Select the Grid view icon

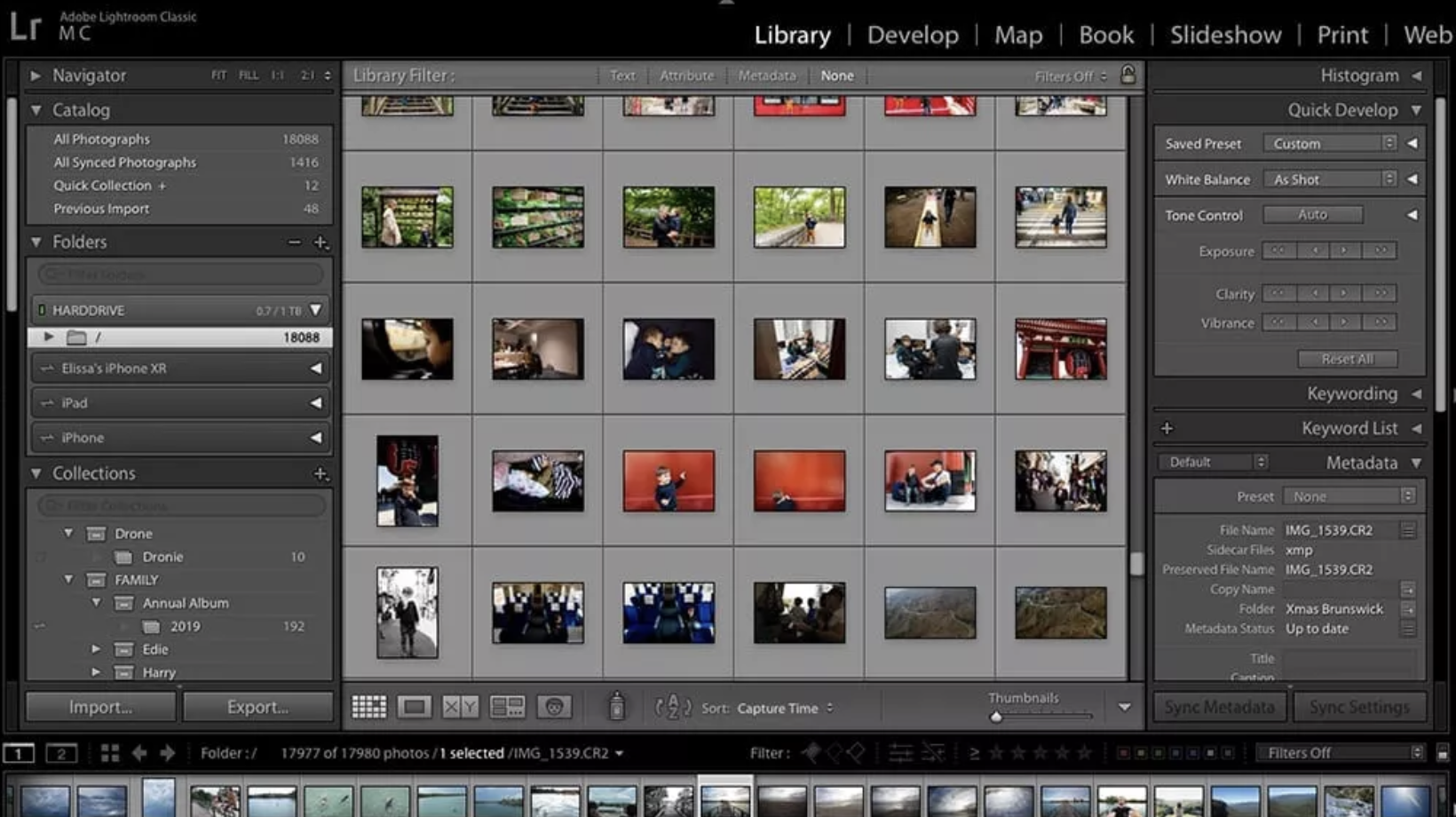tap(368, 706)
